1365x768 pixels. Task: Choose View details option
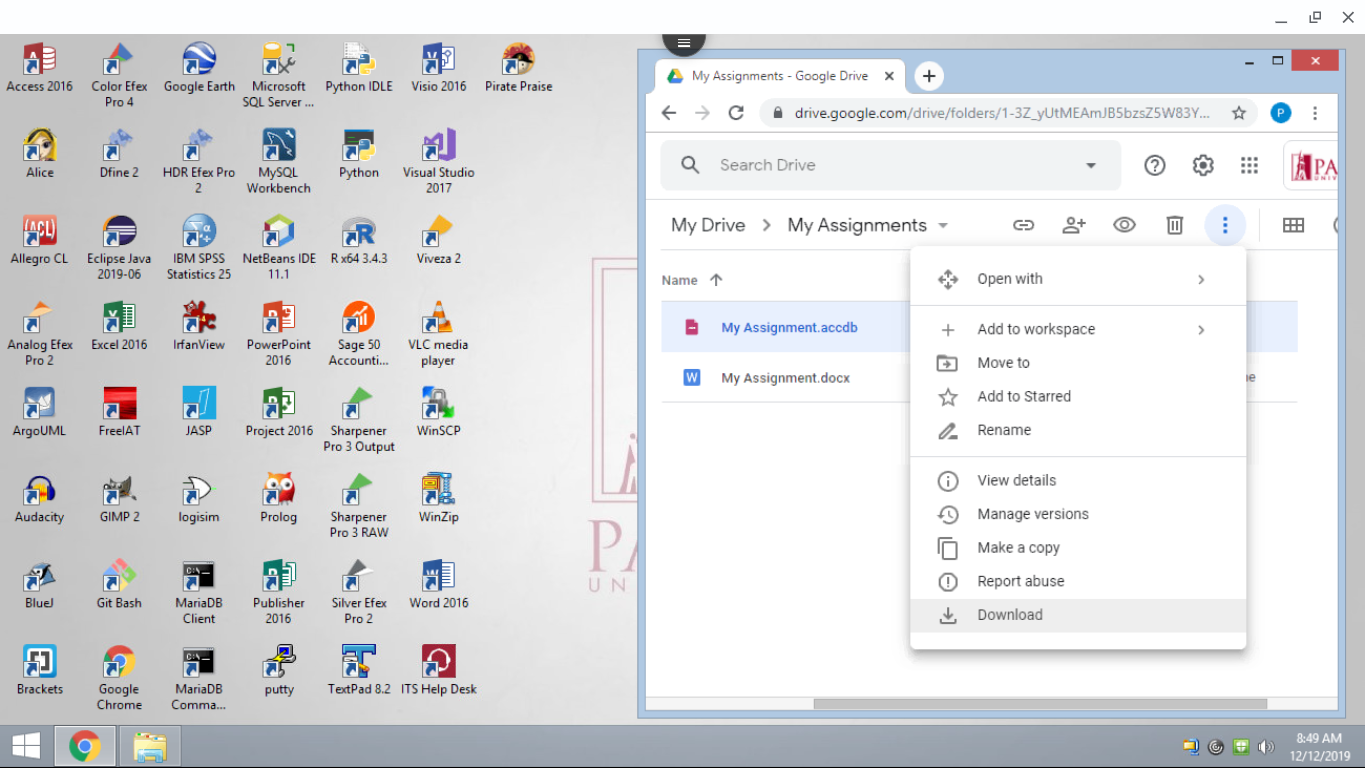tap(1078, 481)
